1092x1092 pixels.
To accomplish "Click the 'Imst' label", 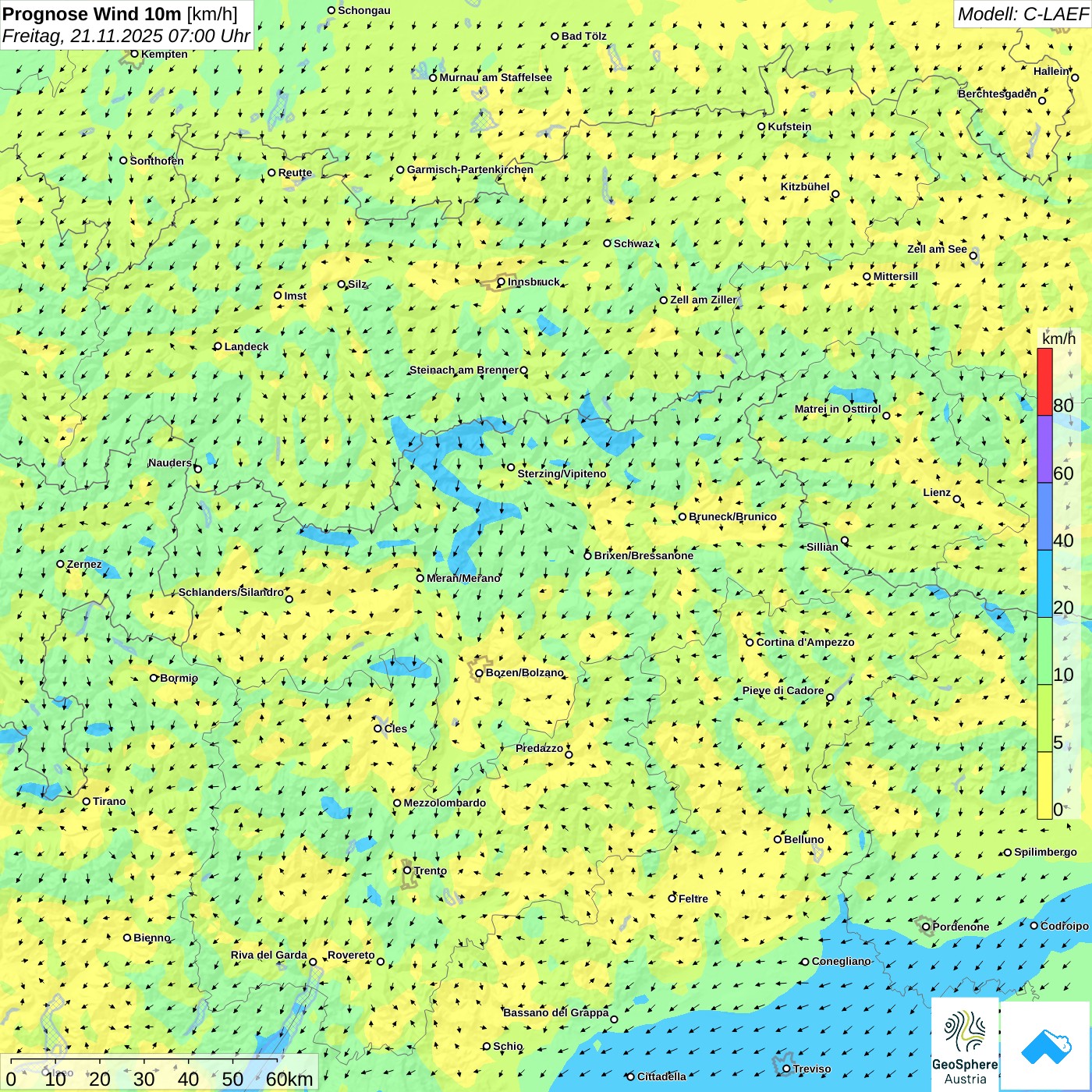I will (x=295, y=296).
